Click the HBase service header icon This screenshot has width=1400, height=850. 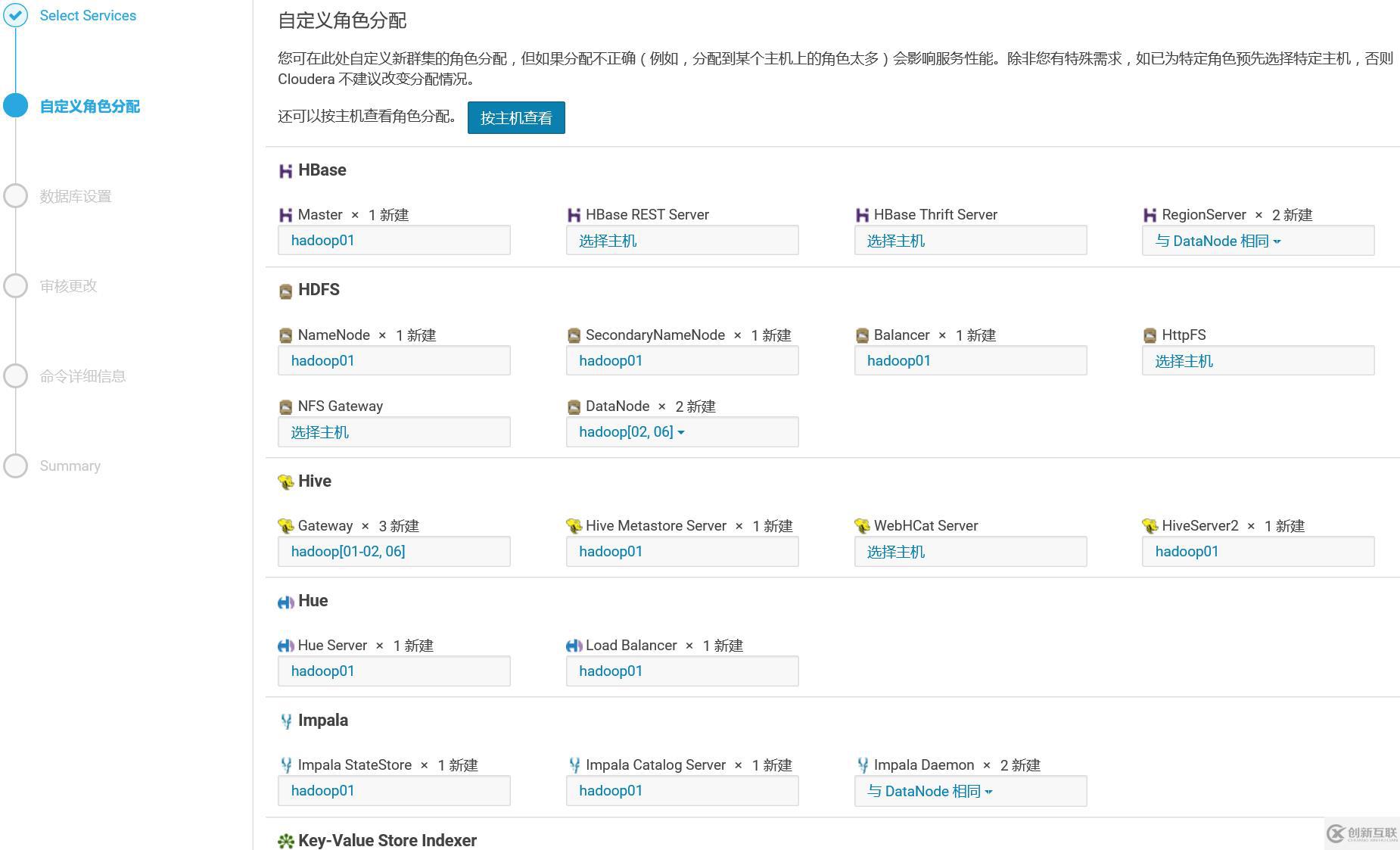point(285,171)
